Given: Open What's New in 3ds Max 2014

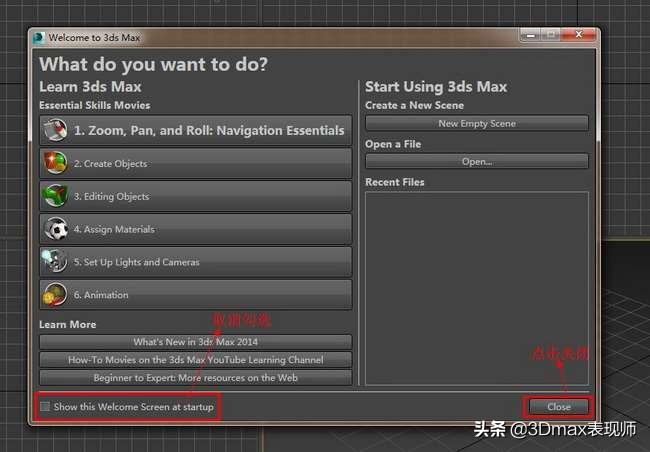Looking at the screenshot, I should point(196,342).
